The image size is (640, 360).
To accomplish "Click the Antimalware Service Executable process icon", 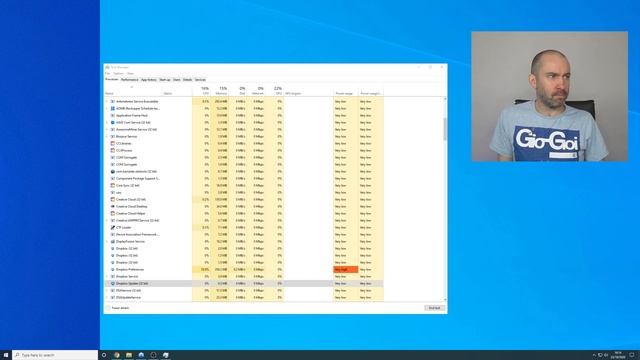I will 113,101.
